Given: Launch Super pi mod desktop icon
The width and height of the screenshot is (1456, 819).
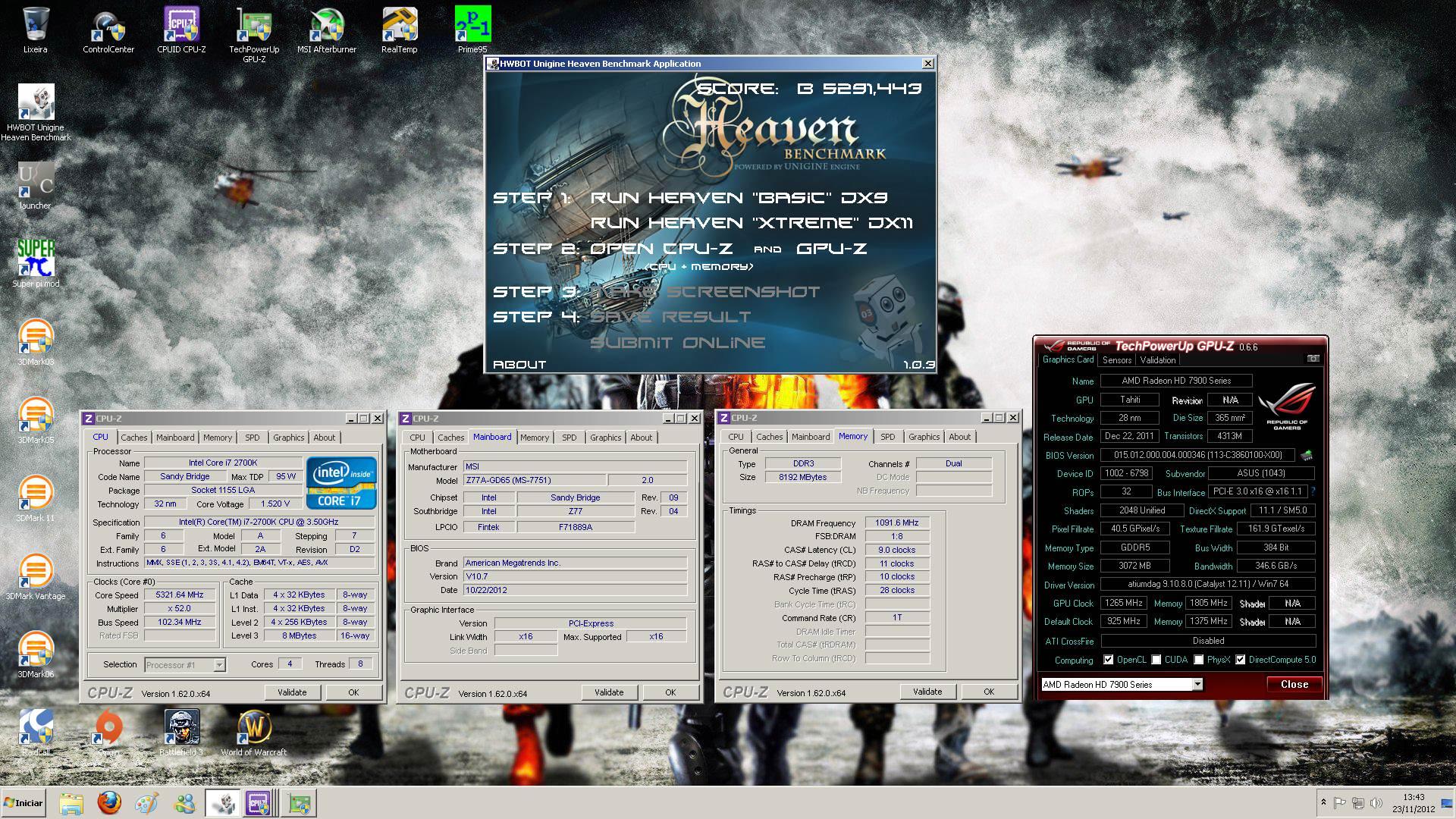Looking at the screenshot, I should click(x=36, y=264).
